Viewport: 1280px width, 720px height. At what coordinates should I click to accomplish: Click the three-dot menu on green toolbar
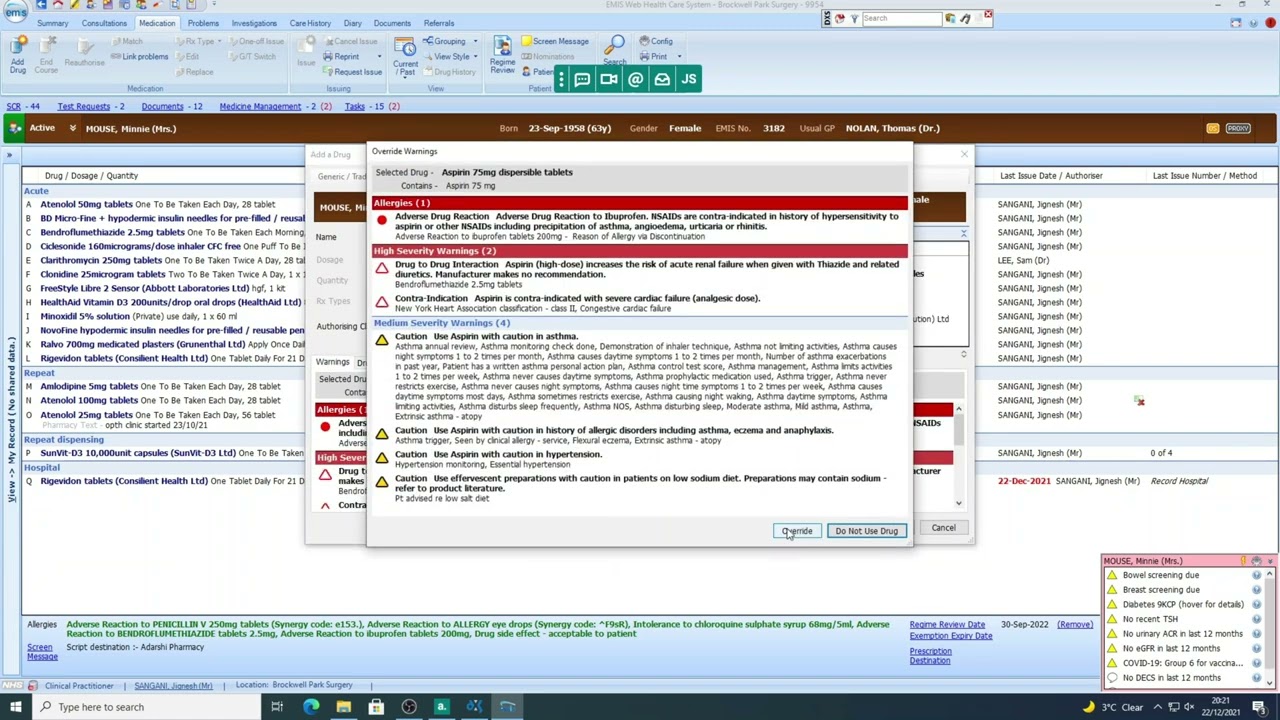coord(561,79)
